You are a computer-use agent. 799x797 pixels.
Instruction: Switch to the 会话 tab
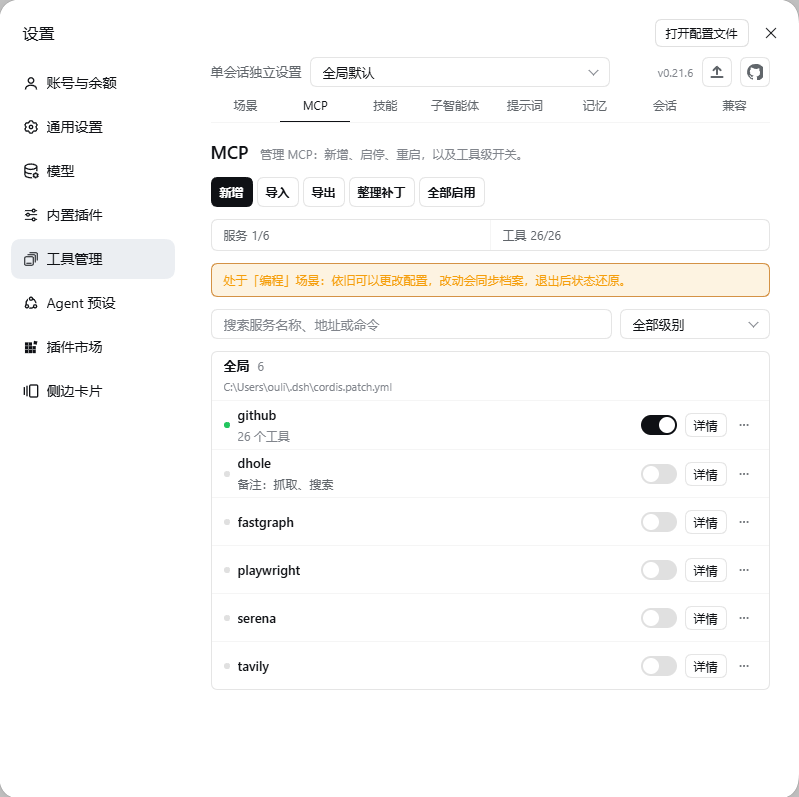(x=664, y=105)
